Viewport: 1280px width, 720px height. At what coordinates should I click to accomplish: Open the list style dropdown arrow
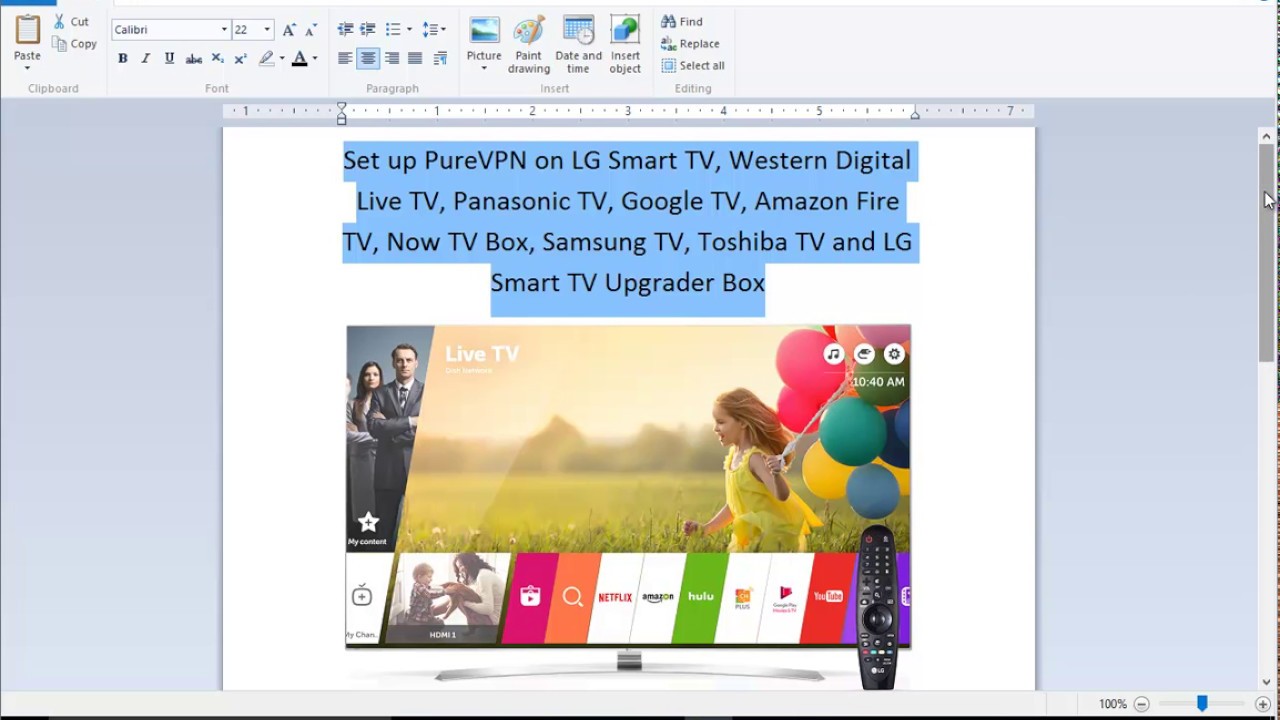pos(410,30)
